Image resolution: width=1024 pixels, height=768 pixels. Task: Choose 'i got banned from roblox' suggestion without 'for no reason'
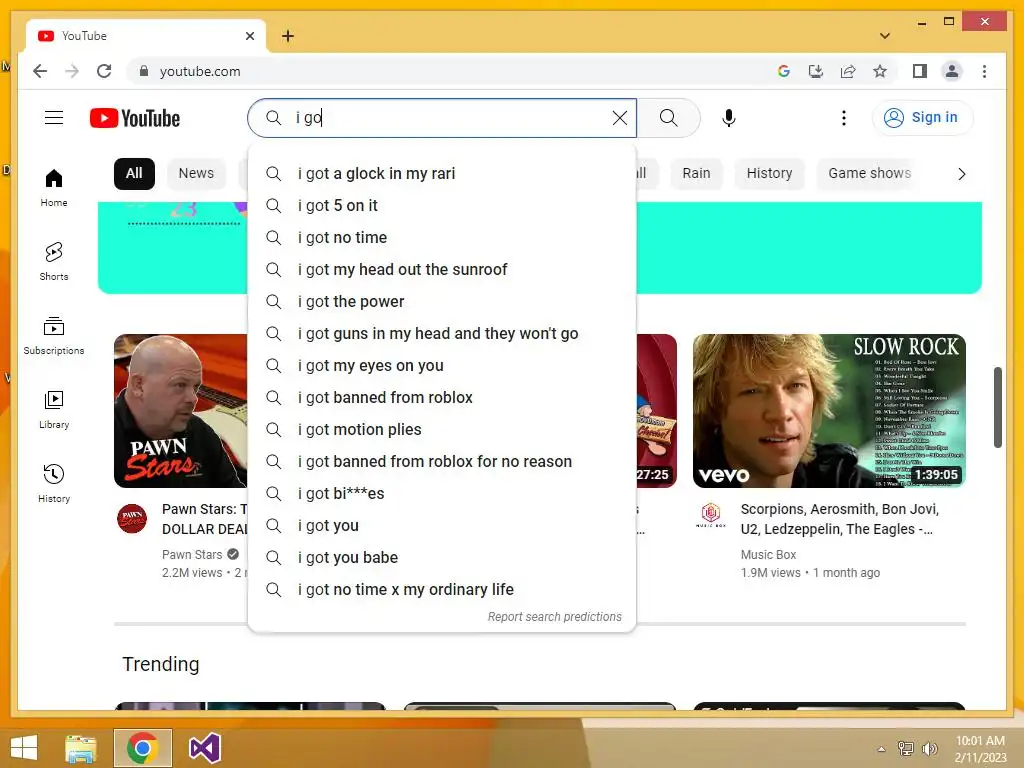click(442, 398)
